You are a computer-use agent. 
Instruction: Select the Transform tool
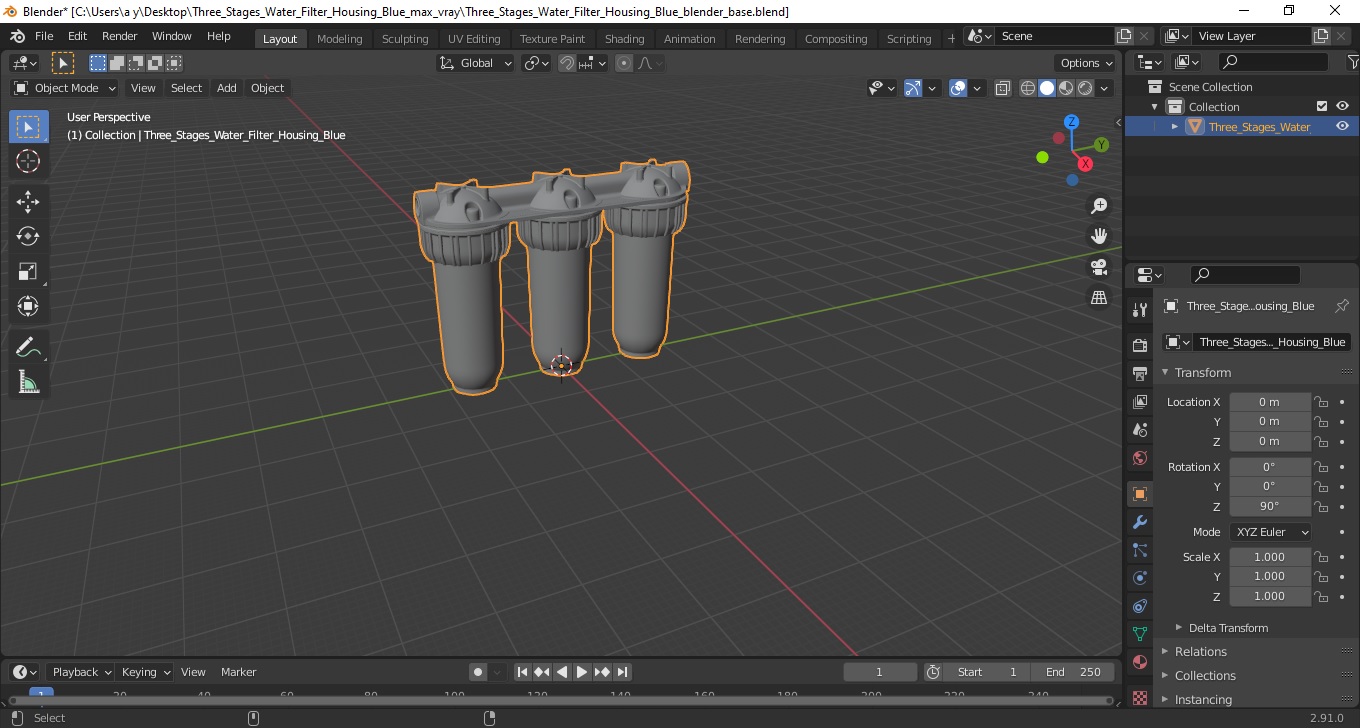(28, 306)
